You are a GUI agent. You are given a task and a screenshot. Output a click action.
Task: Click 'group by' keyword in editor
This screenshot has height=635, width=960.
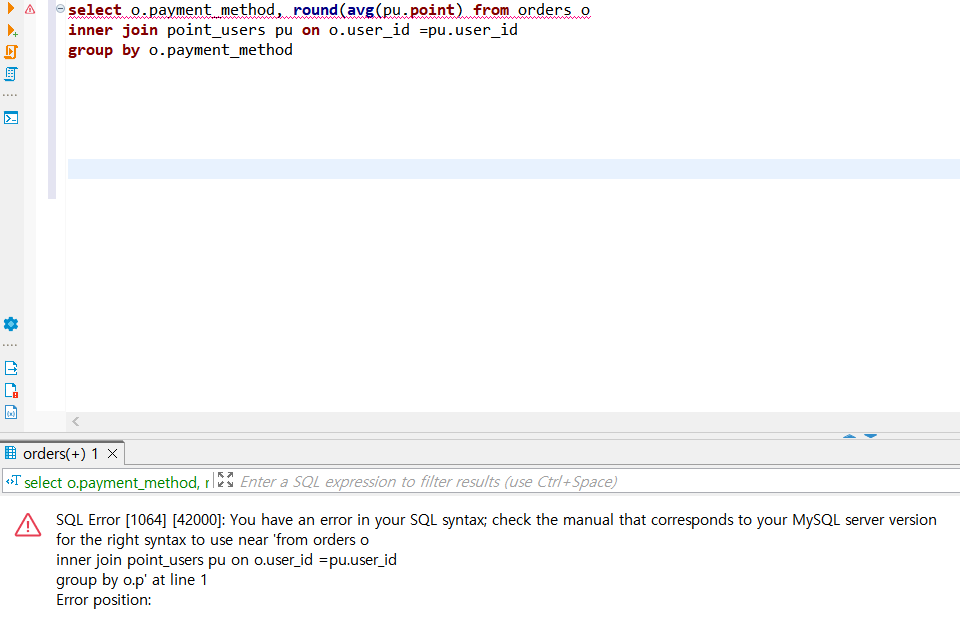tap(104, 50)
